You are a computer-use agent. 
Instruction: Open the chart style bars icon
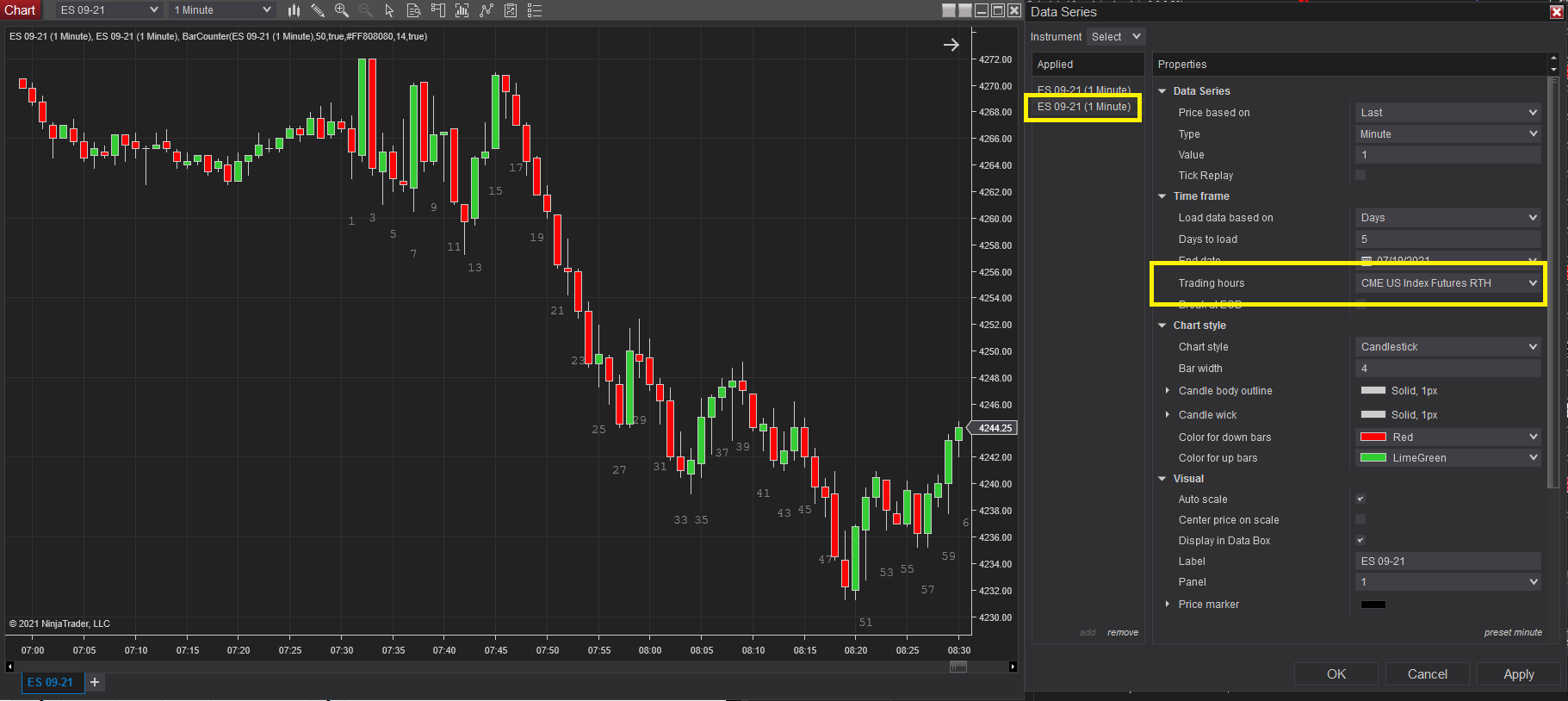[x=294, y=10]
